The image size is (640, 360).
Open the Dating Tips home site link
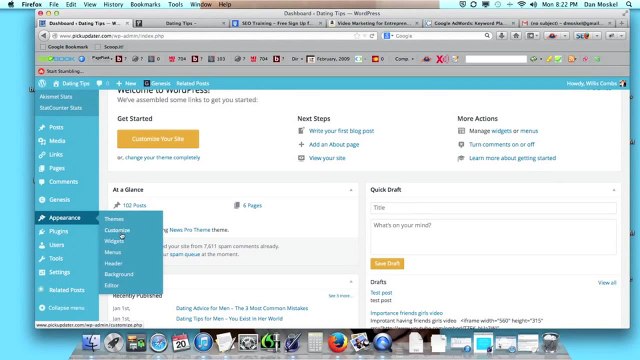pyautogui.click(x=71, y=83)
